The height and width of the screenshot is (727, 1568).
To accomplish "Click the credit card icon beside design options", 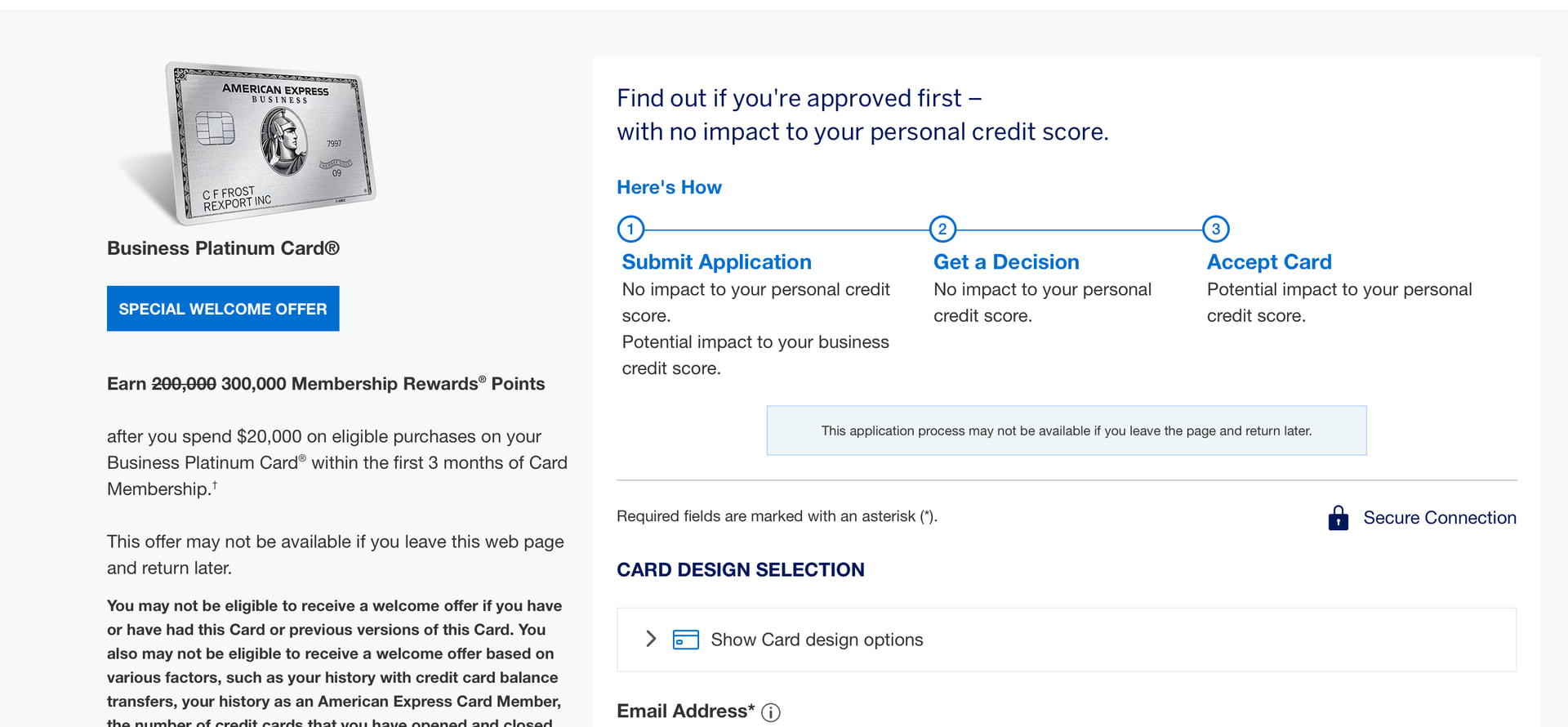I will click(x=685, y=640).
